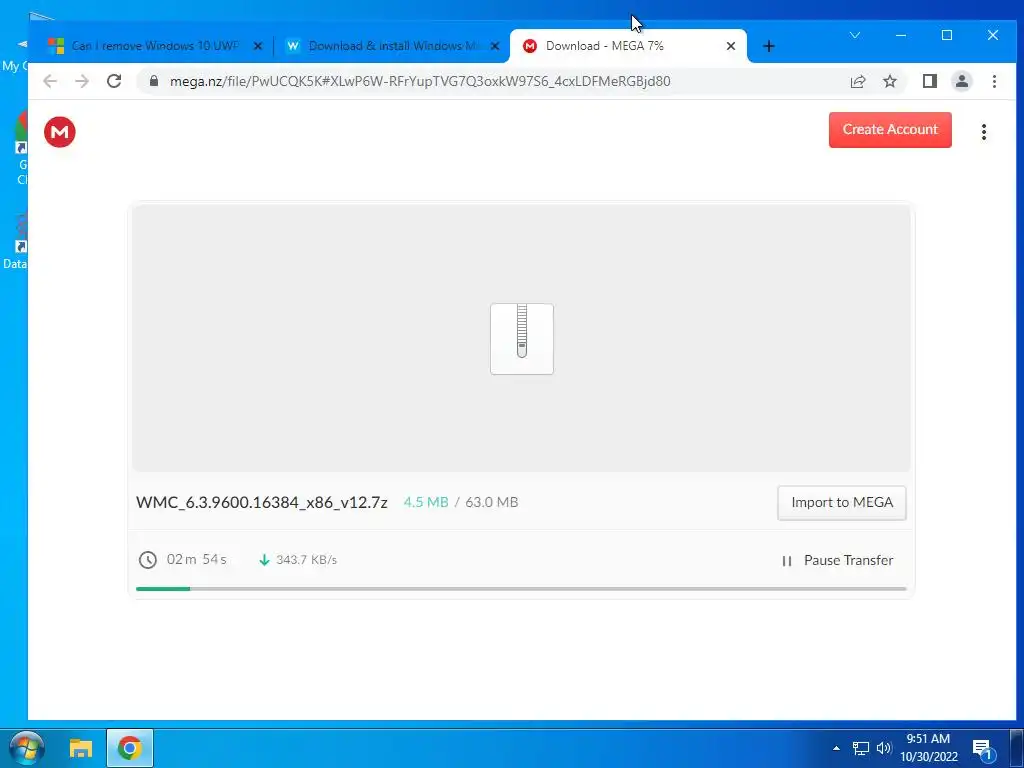Click the 02 m 54 s time remaining
This screenshot has width=1024, height=768.
click(197, 559)
